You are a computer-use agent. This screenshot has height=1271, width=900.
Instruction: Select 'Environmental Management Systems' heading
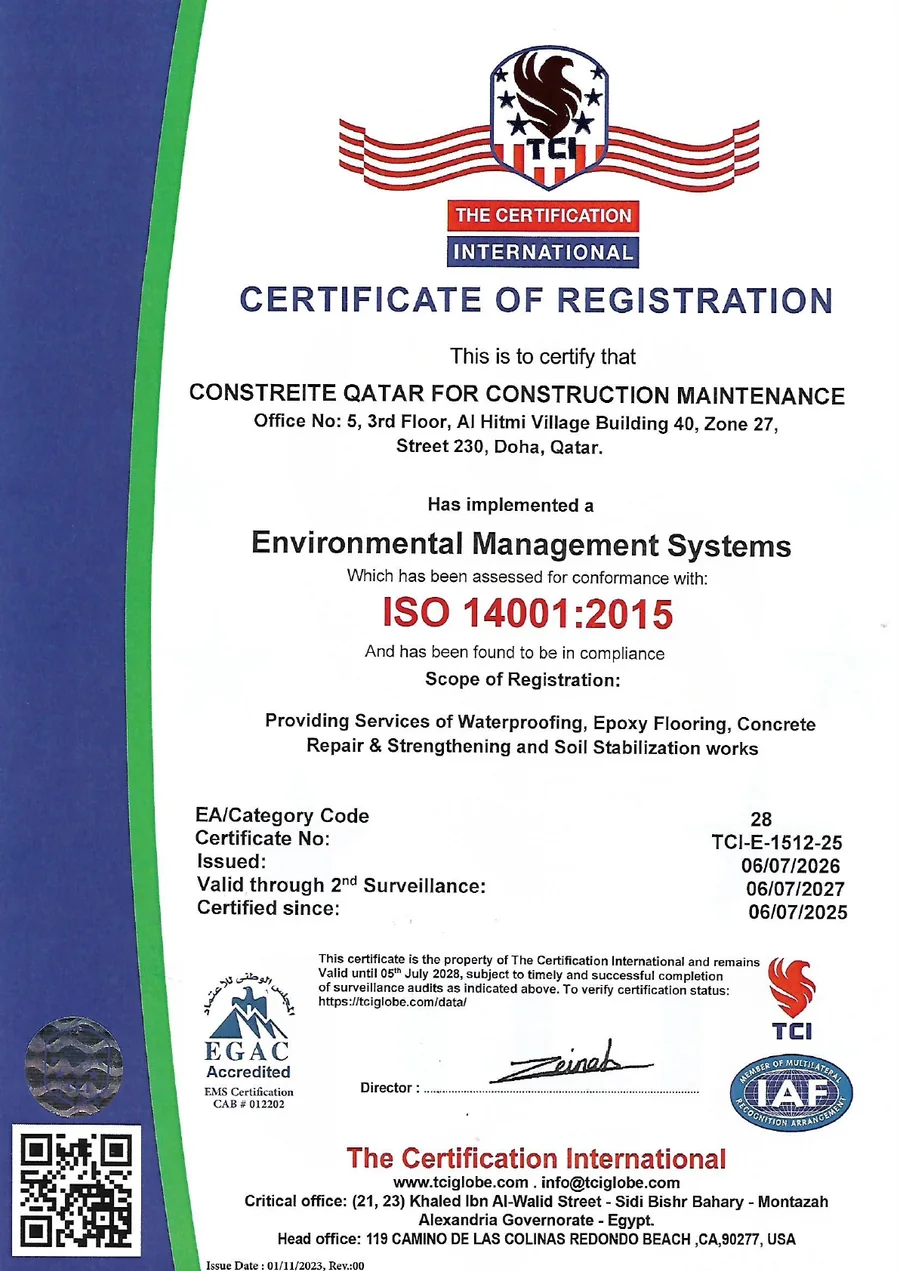click(x=521, y=545)
